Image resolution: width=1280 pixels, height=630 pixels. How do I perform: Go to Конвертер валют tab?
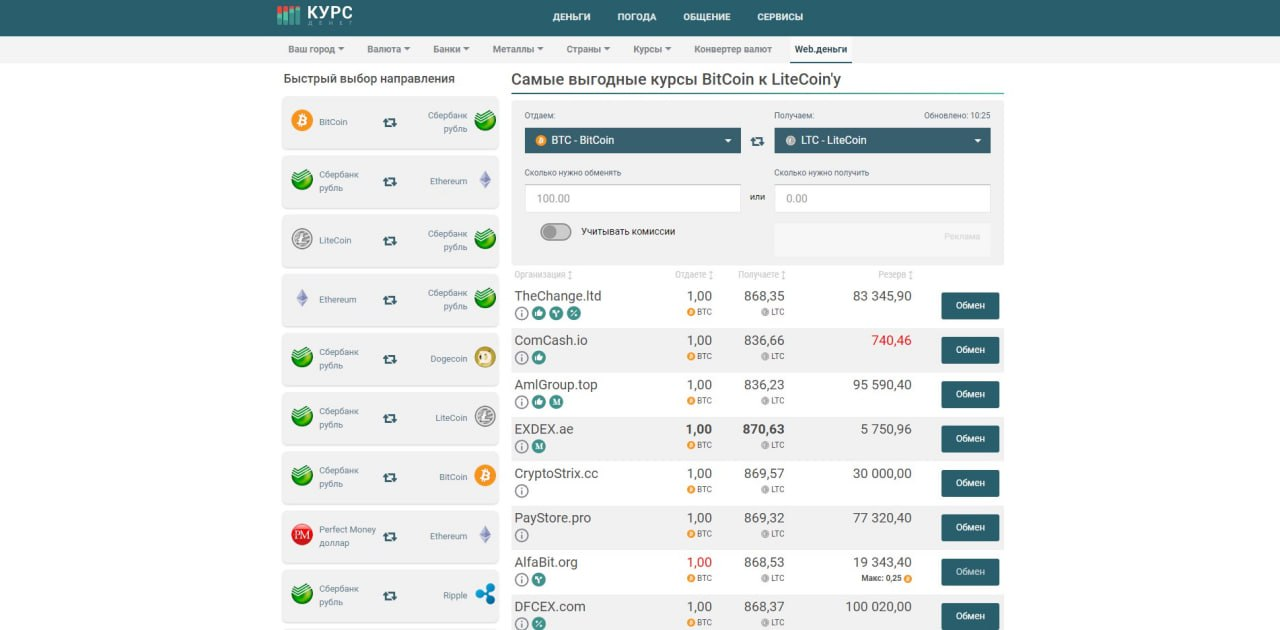point(733,49)
